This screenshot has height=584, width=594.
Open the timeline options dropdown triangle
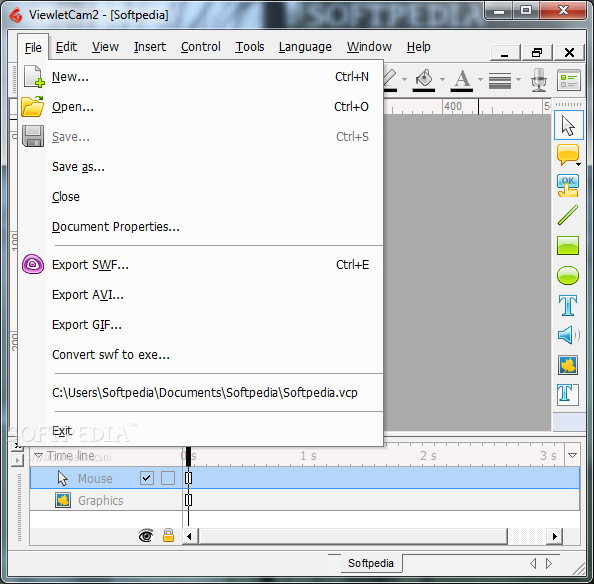click(x=572, y=455)
